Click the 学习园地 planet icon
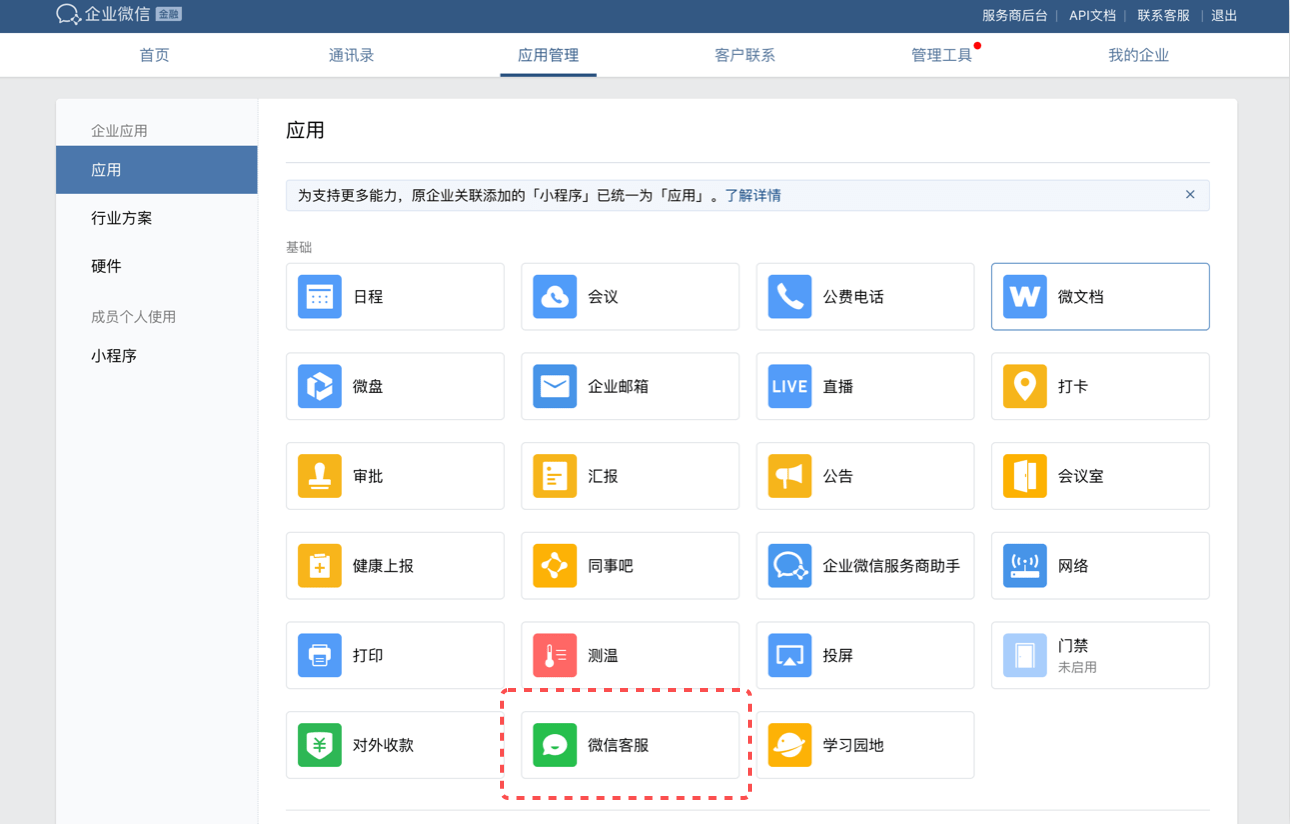This screenshot has width=1290, height=824. 789,745
